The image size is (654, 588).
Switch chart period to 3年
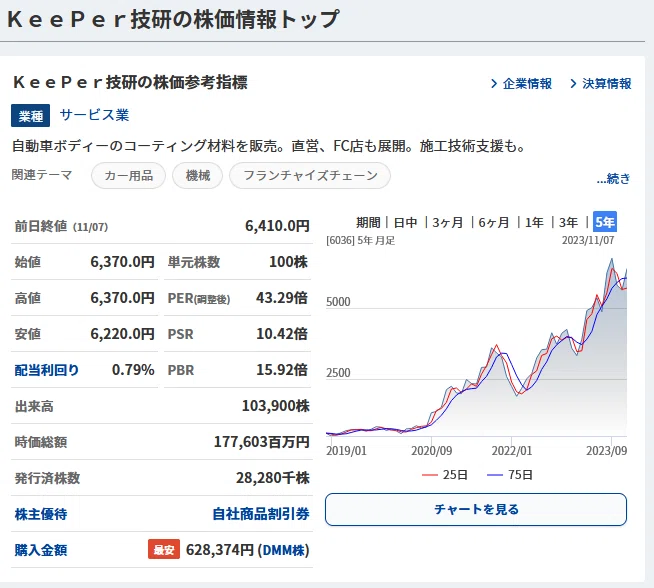(x=568, y=222)
